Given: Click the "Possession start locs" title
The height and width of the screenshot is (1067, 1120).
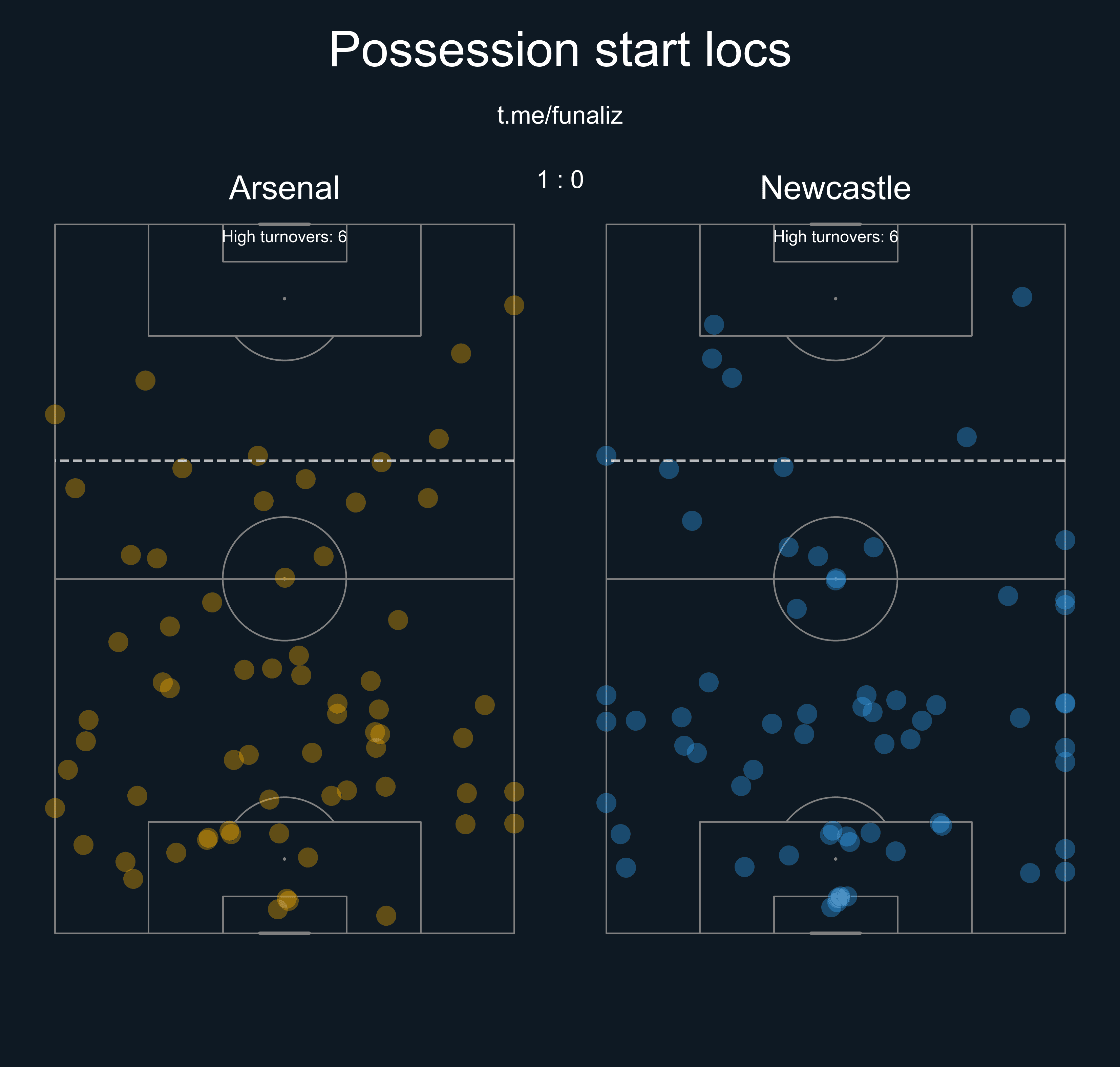Looking at the screenshot, I should click(559, 50).
